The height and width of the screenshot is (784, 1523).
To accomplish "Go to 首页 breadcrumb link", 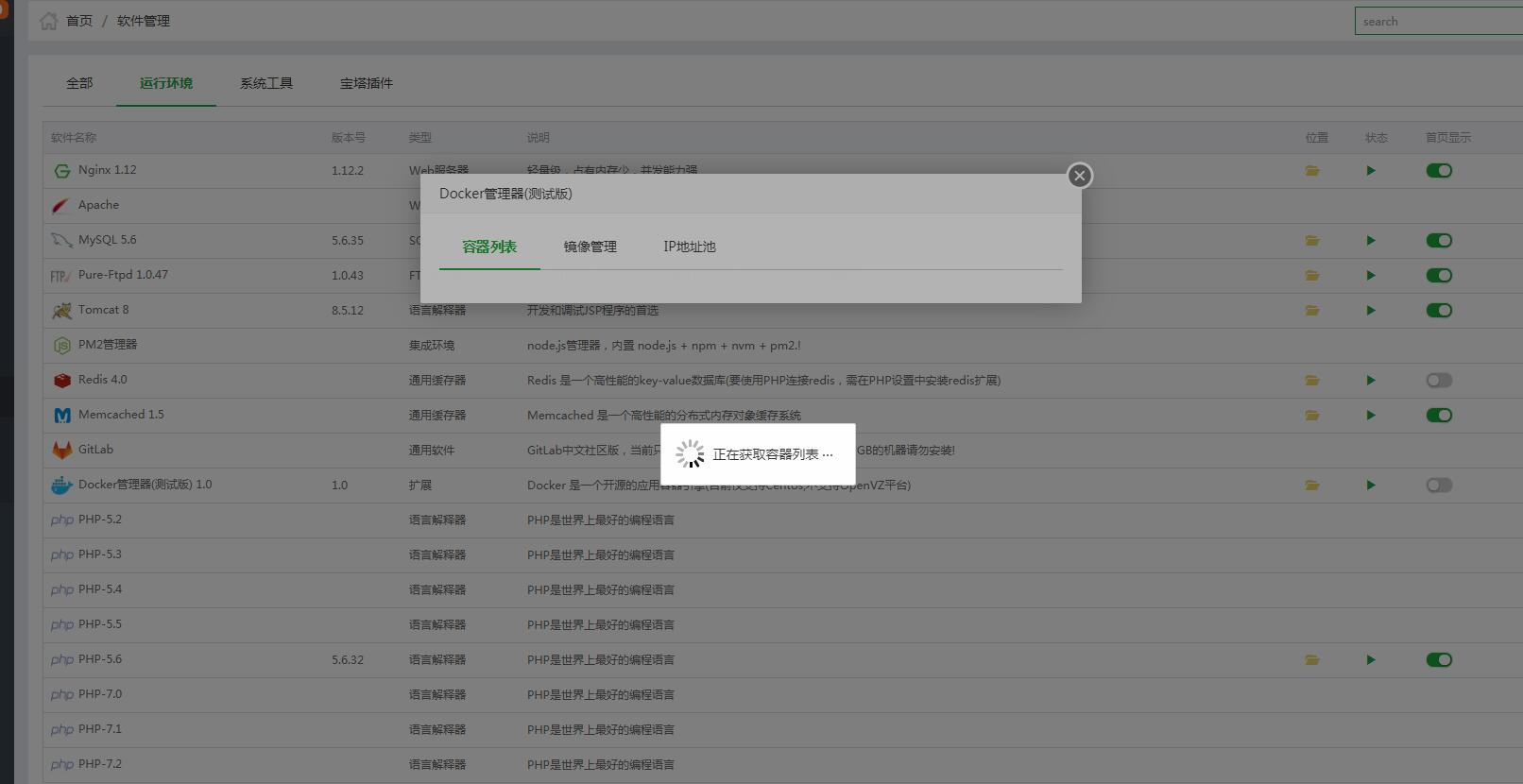I will coord(79,21).
